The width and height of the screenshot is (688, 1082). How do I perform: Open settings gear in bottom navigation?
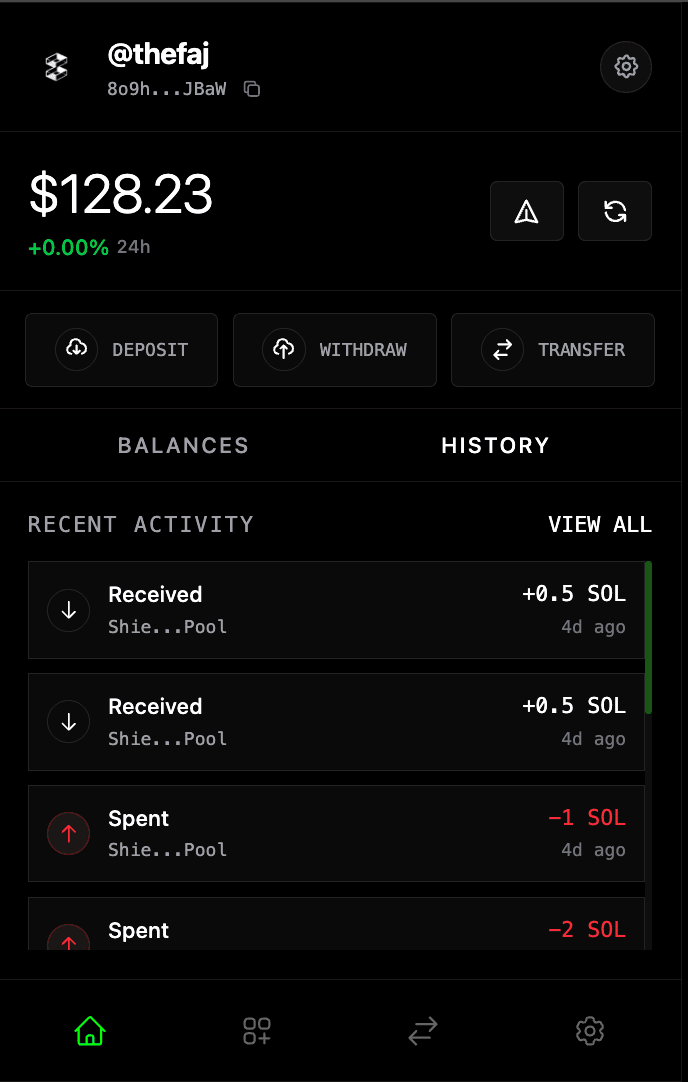tap(589, 1030)
